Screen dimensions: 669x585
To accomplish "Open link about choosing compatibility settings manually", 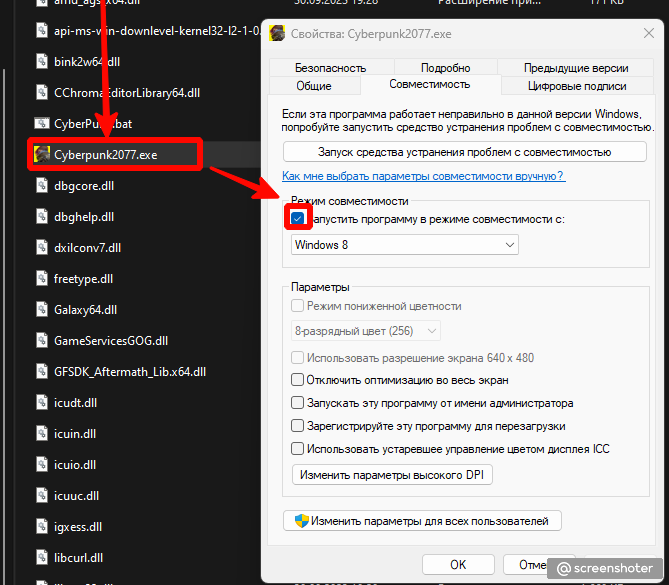I will 424,176.
